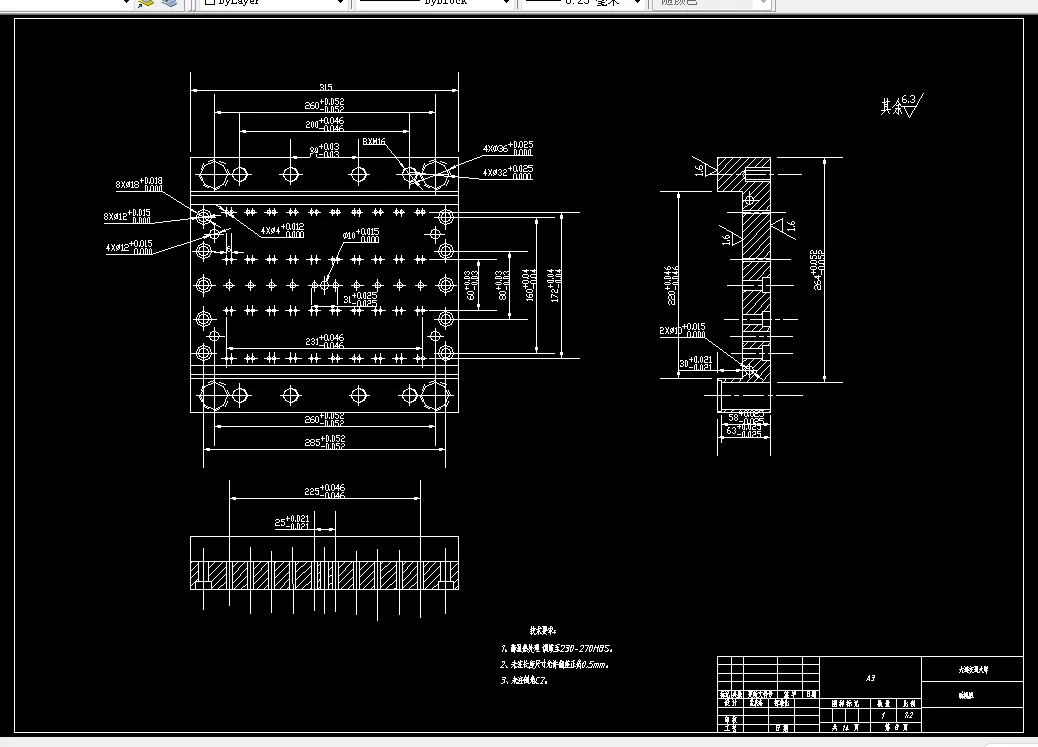
Task: Click the Ø10+0.015 center hole callout
Action: [x=361, y=235]
